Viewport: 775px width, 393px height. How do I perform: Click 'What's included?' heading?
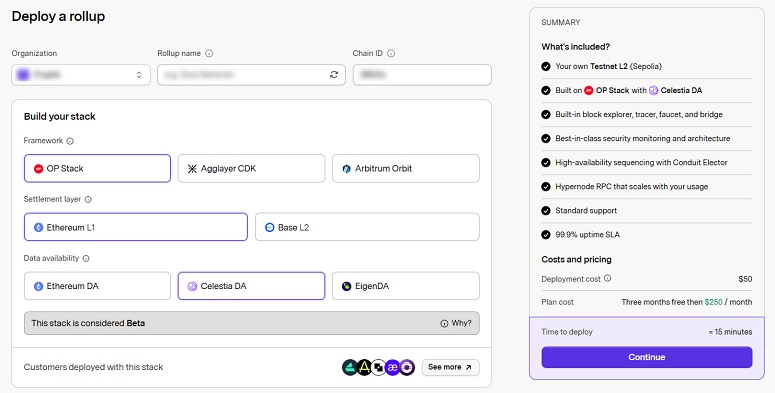pyautogui.click(x=576, y=47)
